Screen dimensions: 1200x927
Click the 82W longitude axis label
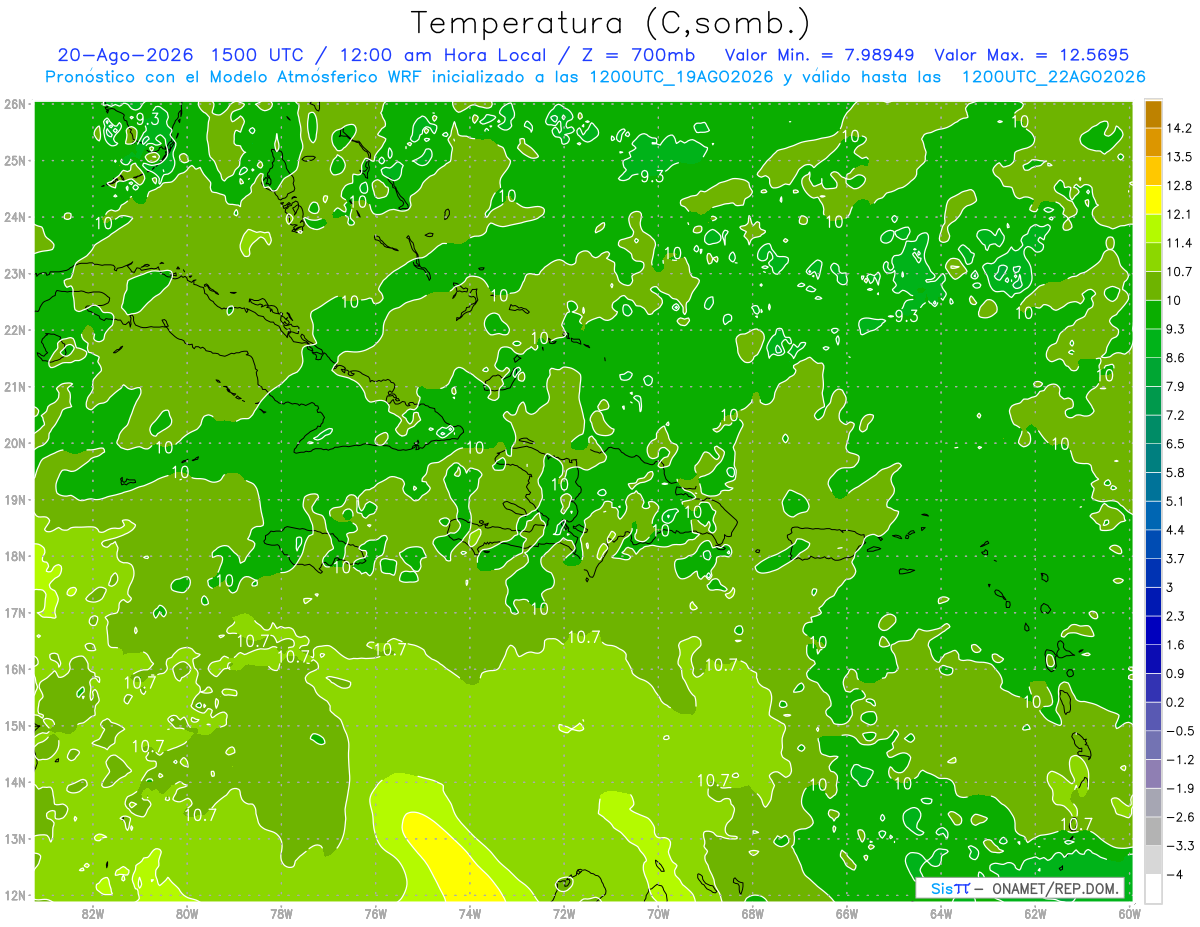(93, 912)
